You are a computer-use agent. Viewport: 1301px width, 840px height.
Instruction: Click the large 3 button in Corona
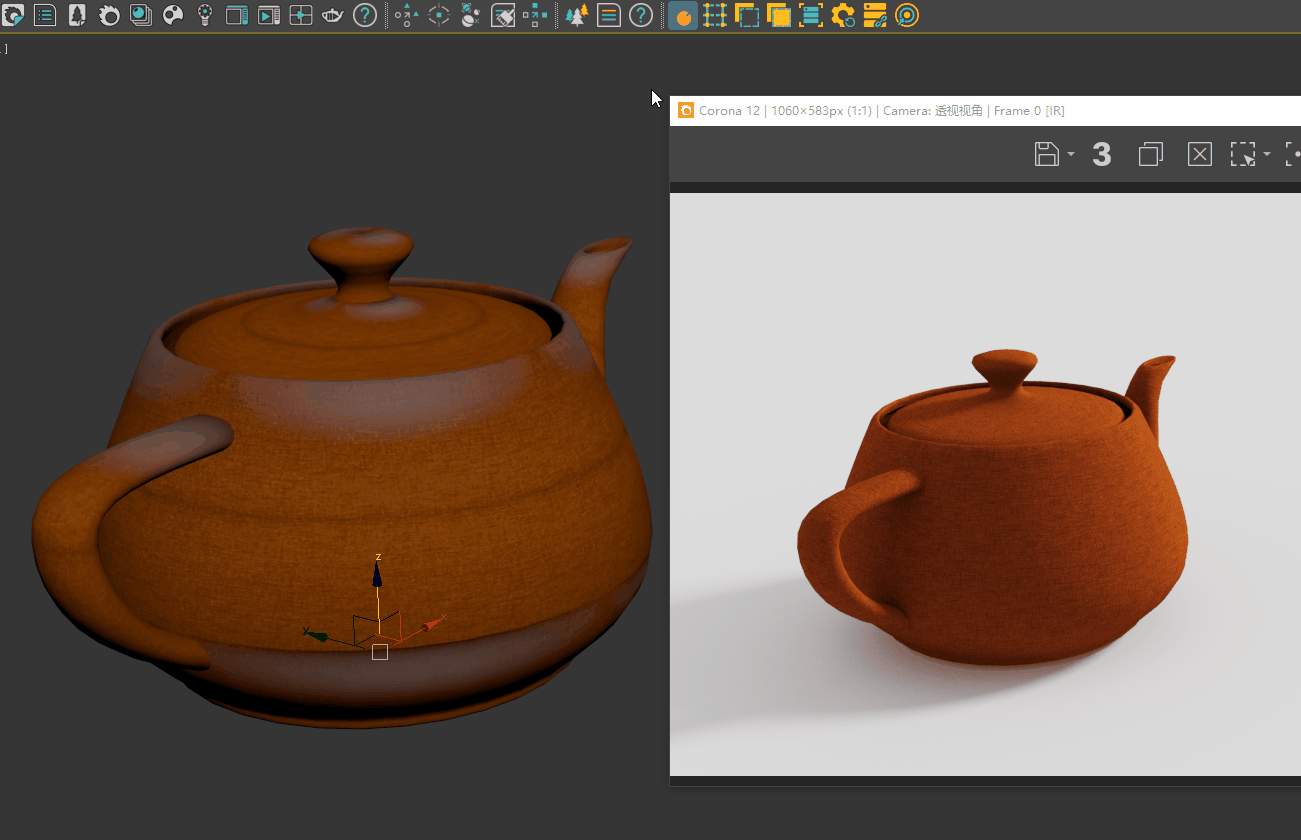[1101, 154]
